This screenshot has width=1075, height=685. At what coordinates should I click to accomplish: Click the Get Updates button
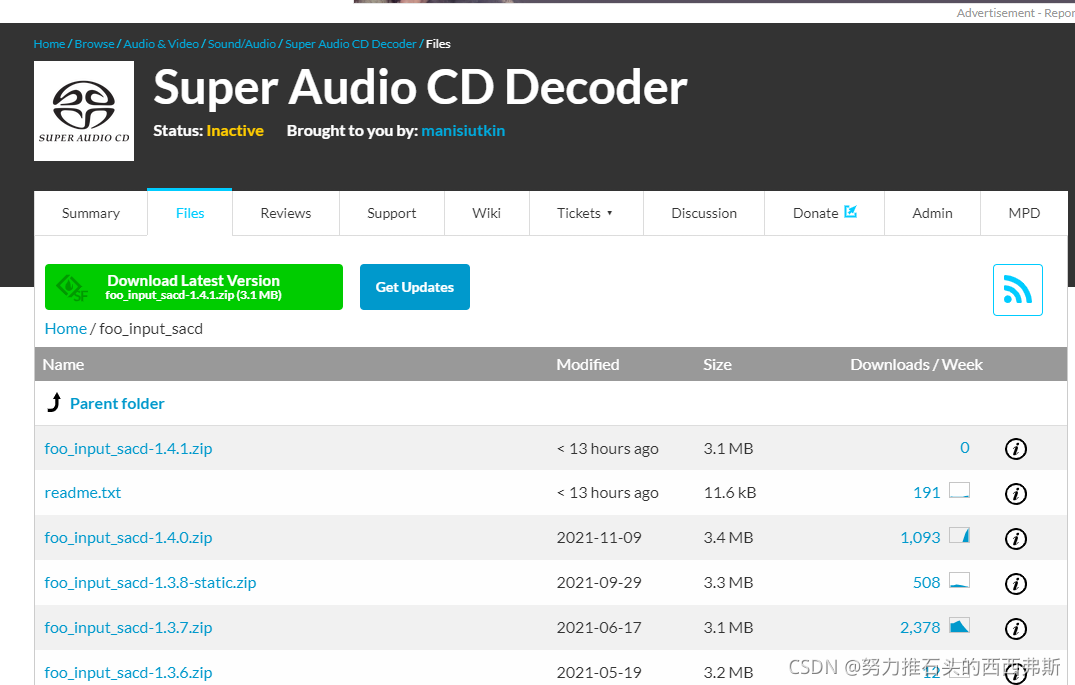(415, 287)
